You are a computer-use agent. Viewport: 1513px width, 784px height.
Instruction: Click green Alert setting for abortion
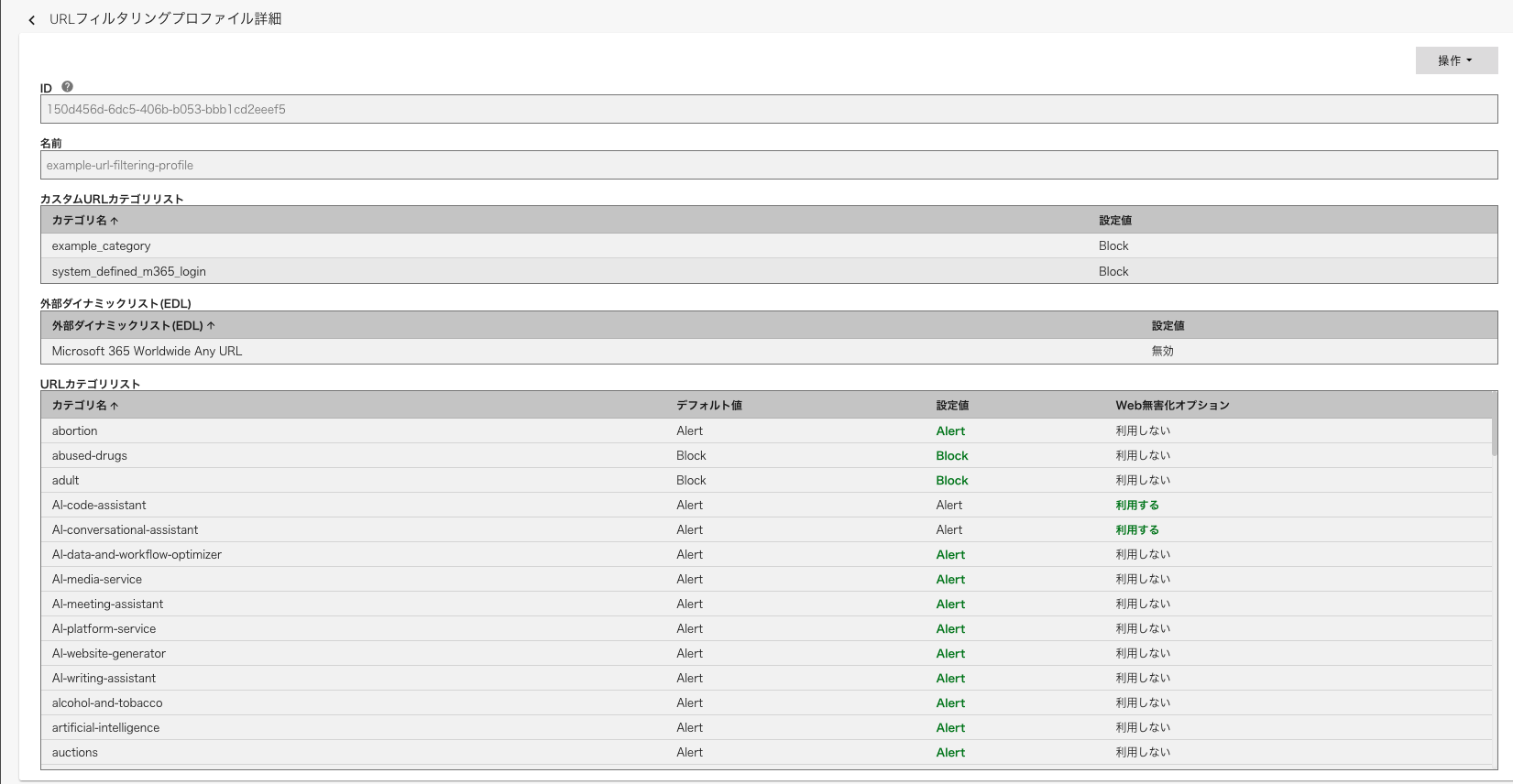(950, 430)
